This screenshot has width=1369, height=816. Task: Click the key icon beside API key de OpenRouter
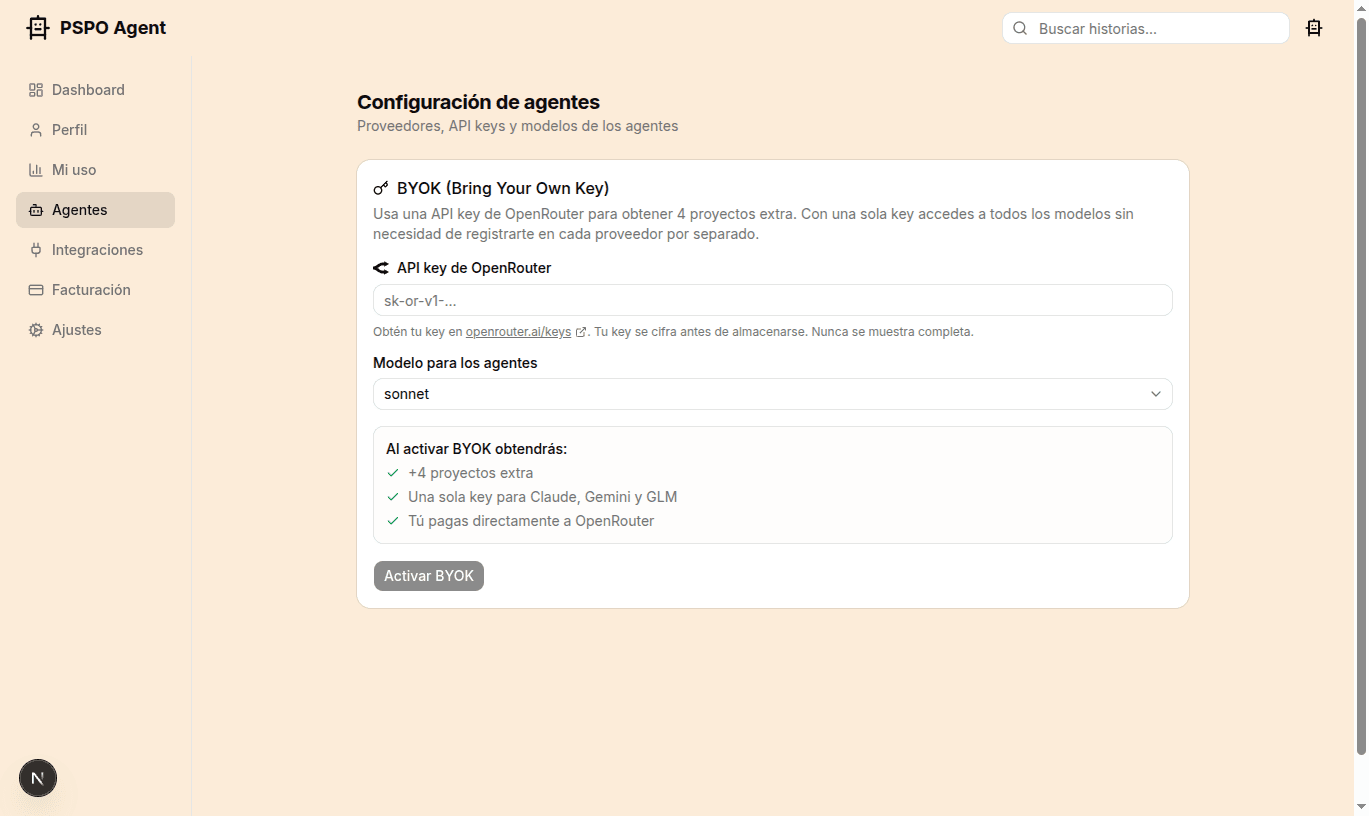[x=380, y=267]
